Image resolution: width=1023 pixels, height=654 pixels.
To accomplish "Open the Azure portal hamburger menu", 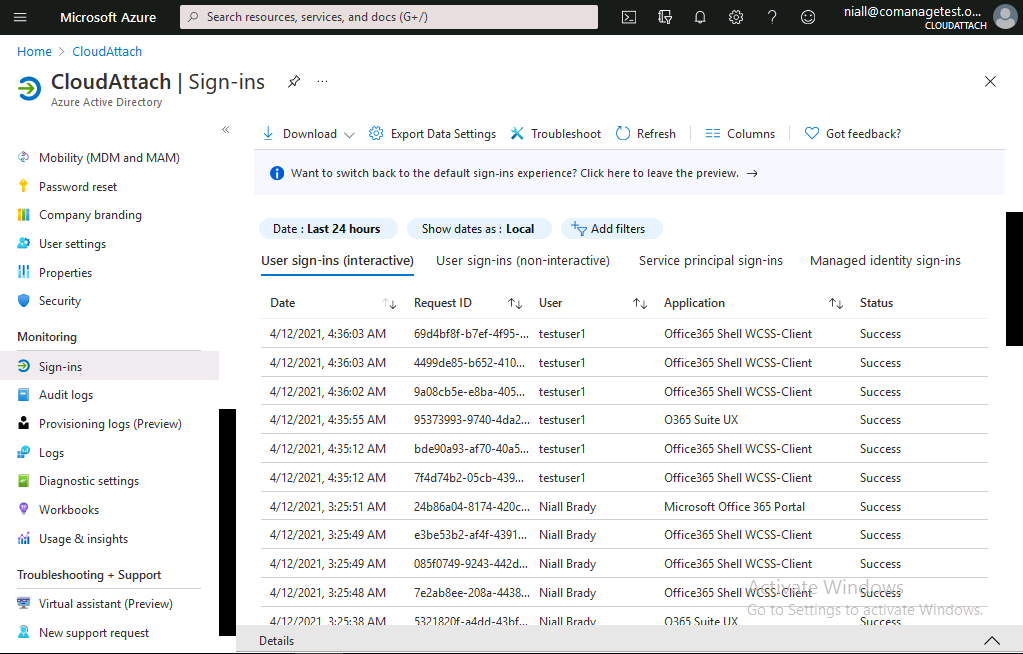I will click(x=20, y=17).
